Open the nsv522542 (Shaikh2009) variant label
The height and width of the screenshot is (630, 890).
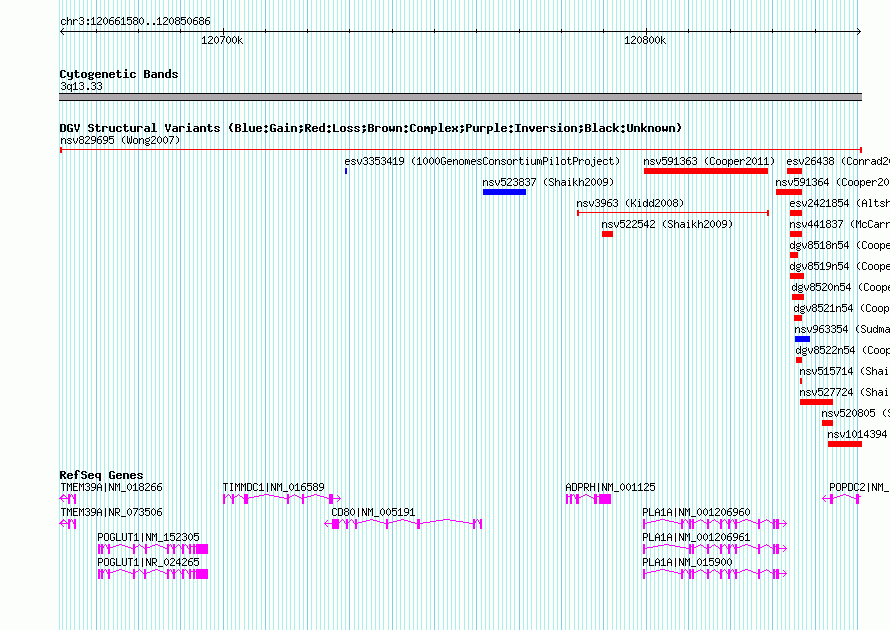[667, 224]
